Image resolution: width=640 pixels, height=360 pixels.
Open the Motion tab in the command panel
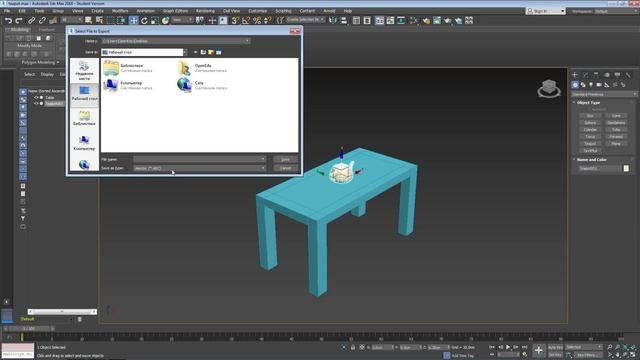[607, 75]
